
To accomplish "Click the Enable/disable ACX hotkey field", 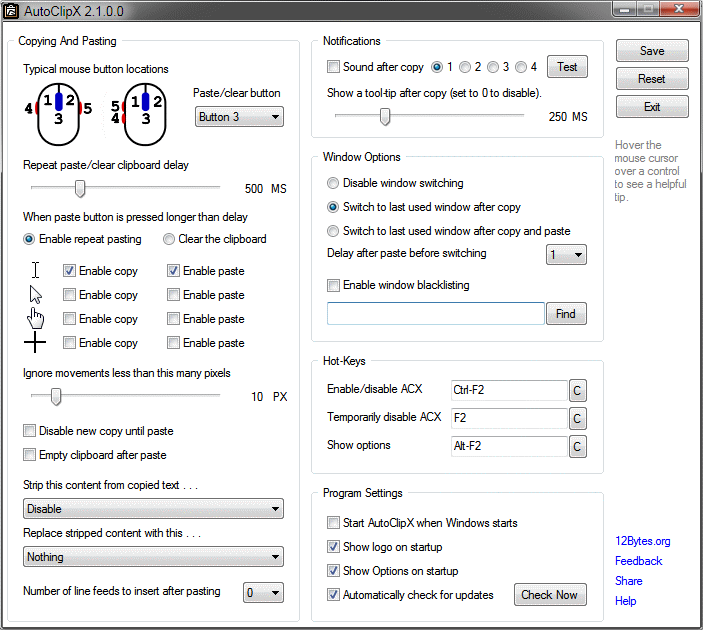I will 509,390.
